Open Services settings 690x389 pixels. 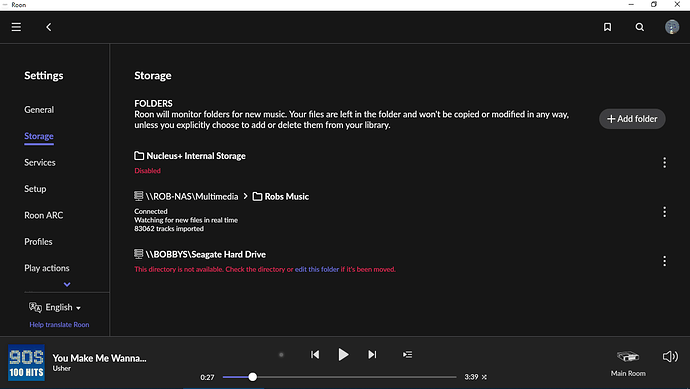coord(40,162)
